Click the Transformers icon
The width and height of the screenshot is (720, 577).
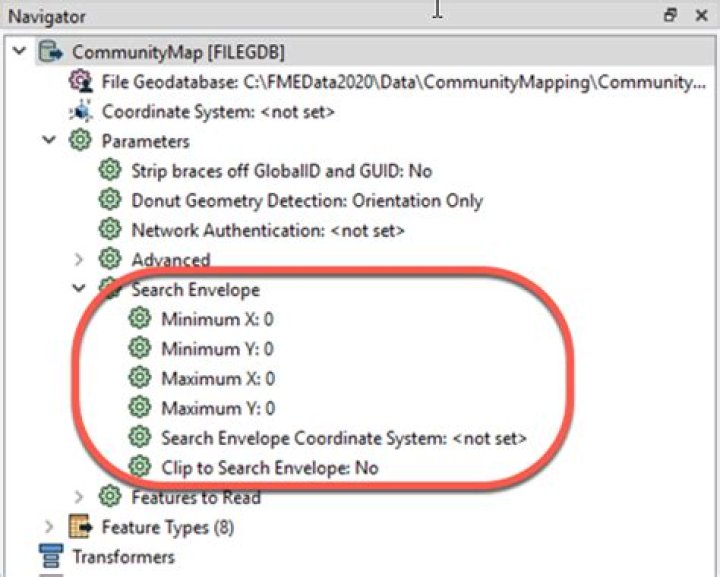50,557
